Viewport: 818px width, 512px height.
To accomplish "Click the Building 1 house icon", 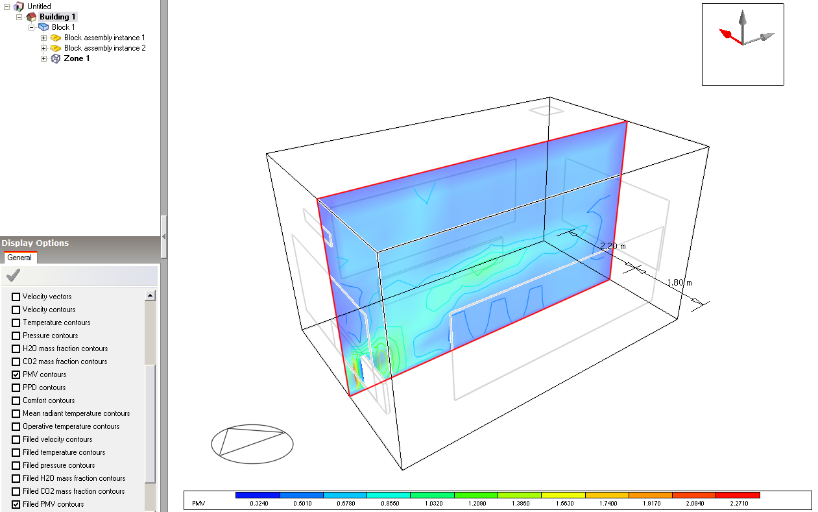I will click(x=31, y=17).
